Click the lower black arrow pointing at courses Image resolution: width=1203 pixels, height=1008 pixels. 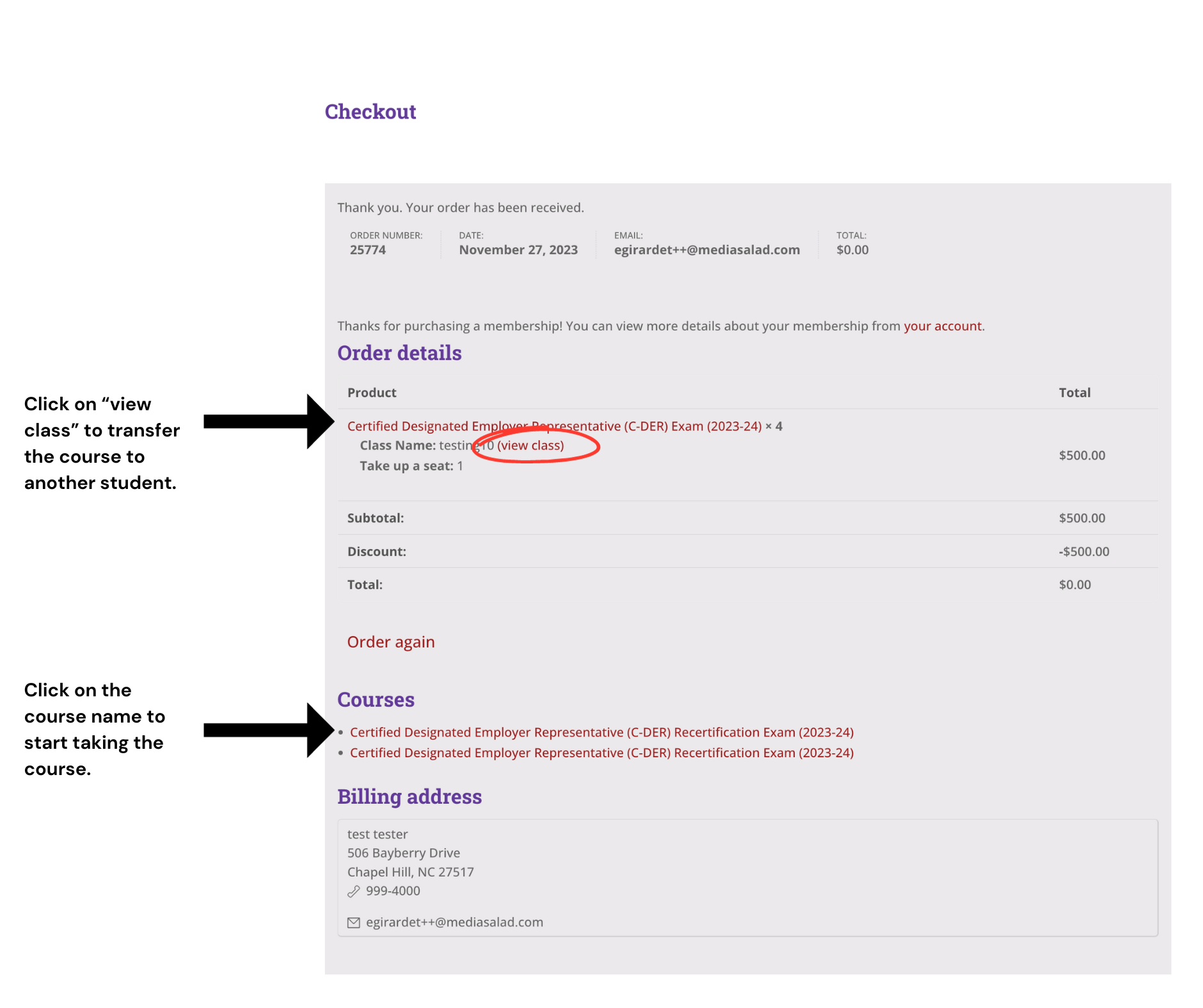[x=269, y=730]
